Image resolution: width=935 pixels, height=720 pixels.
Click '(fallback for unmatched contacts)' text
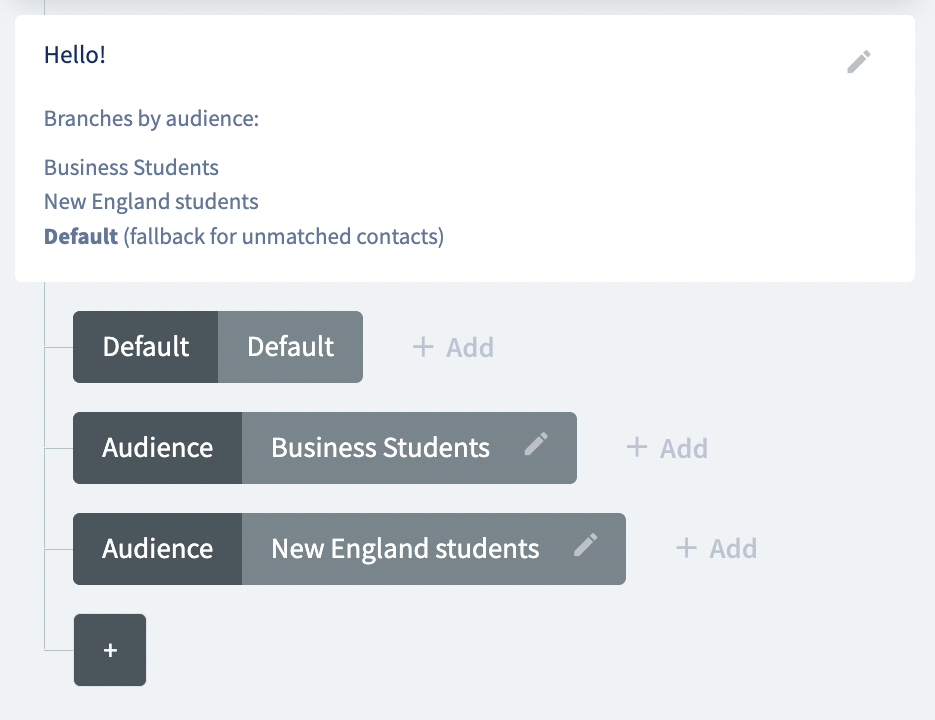(x=284, y=237)
